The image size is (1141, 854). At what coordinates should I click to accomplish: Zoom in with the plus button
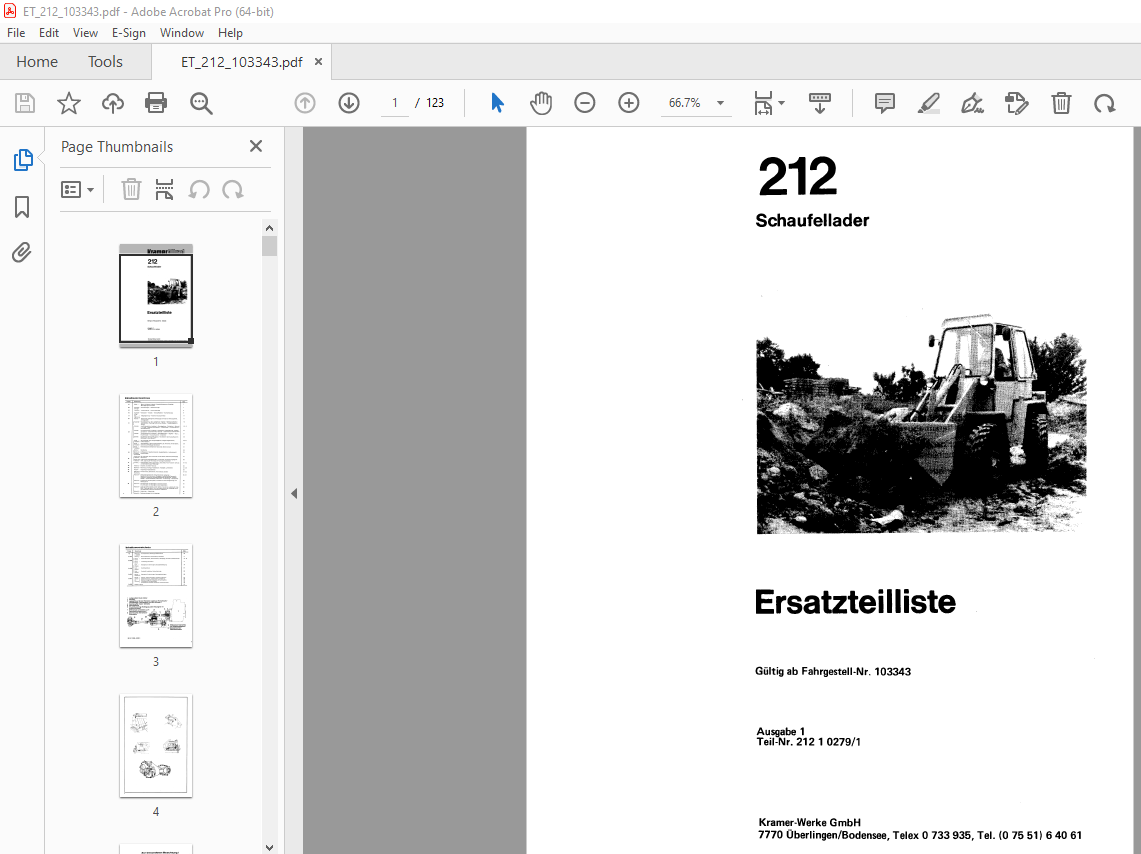(x=629, y=103)
